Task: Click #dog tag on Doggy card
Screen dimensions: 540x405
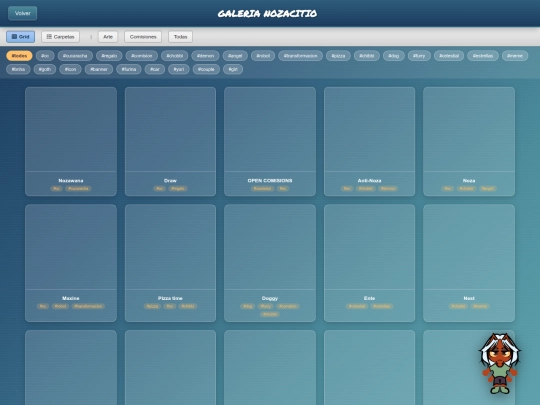Action: click(x=248, y=306)
